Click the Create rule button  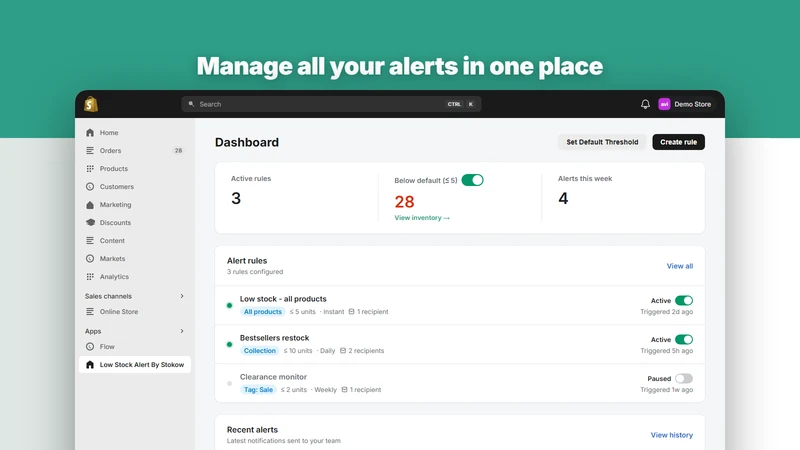pos(679,142)
